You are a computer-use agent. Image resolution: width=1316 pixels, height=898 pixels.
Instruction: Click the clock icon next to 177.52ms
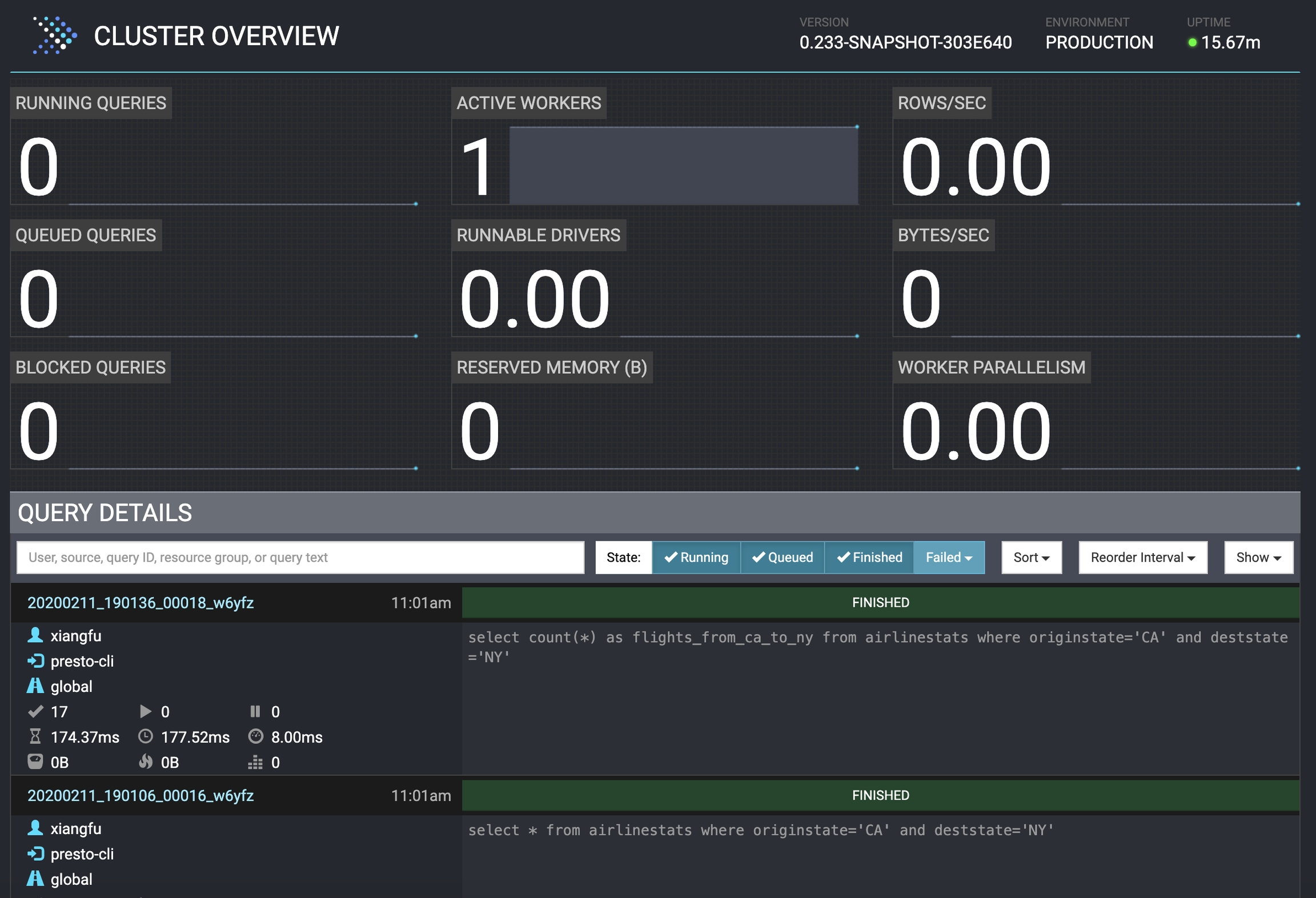146,736
